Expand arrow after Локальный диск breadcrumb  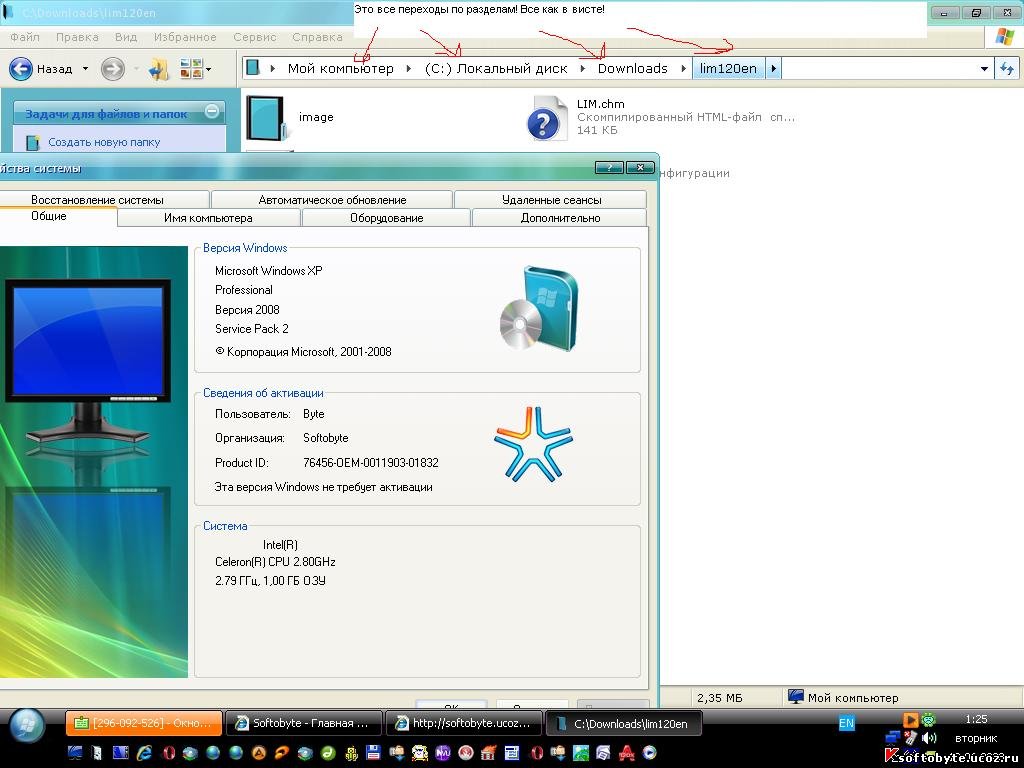583,69
